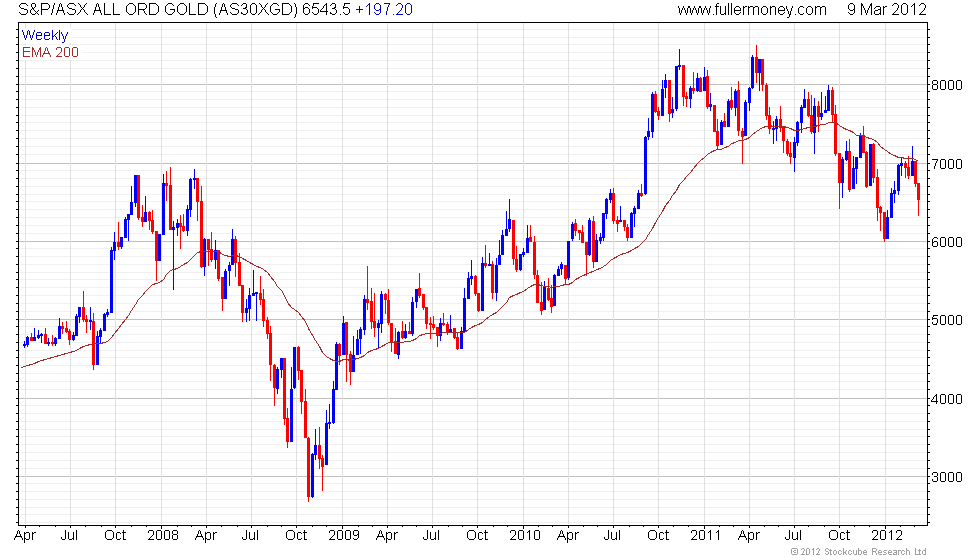Click the Apr label immediately after 2009
This screenshot has width=980, height=560.
(x=387, y=536)
